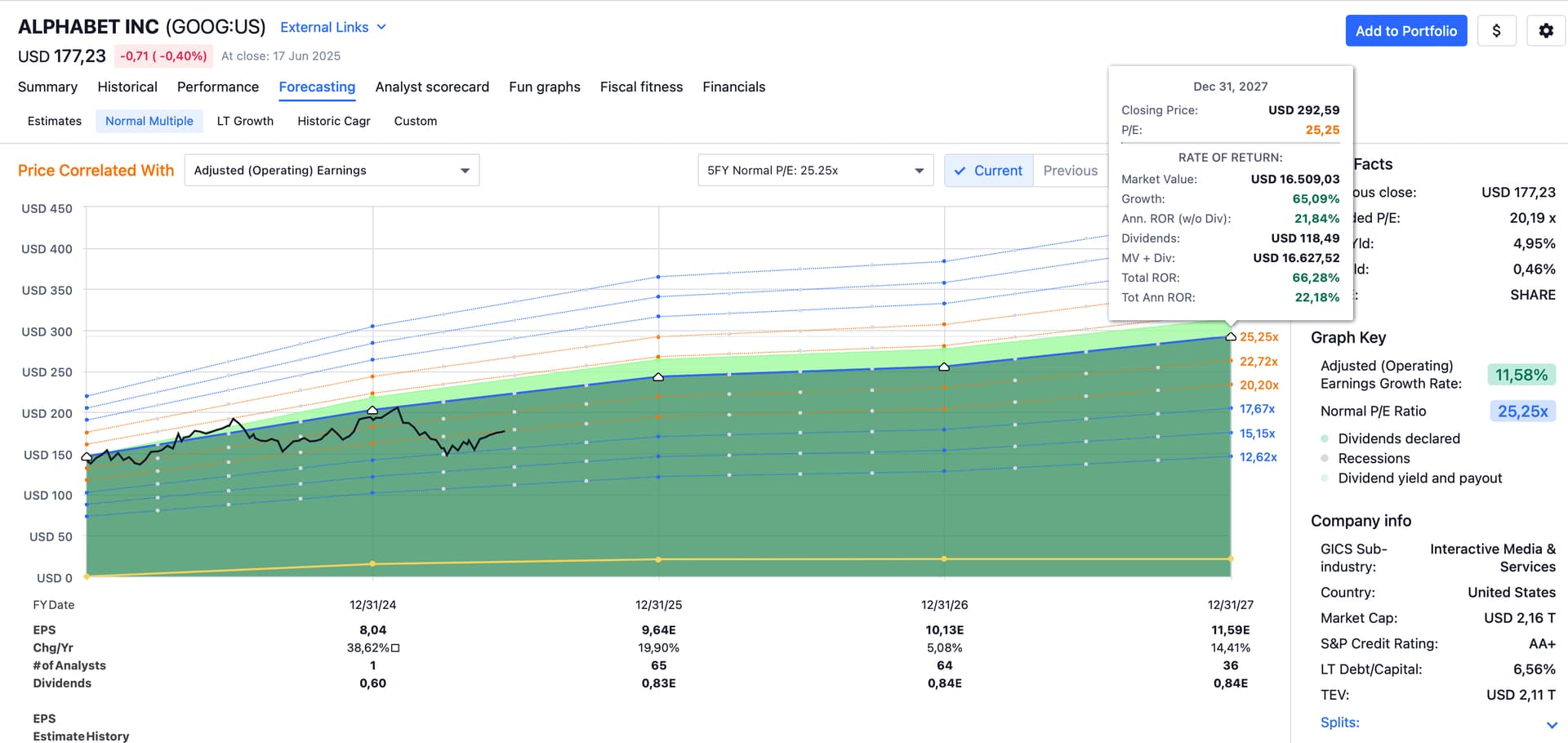1568x743 pixels.
Task: Click the 12/31/24 triangle marker on chart
Action: tap(372, 410)
